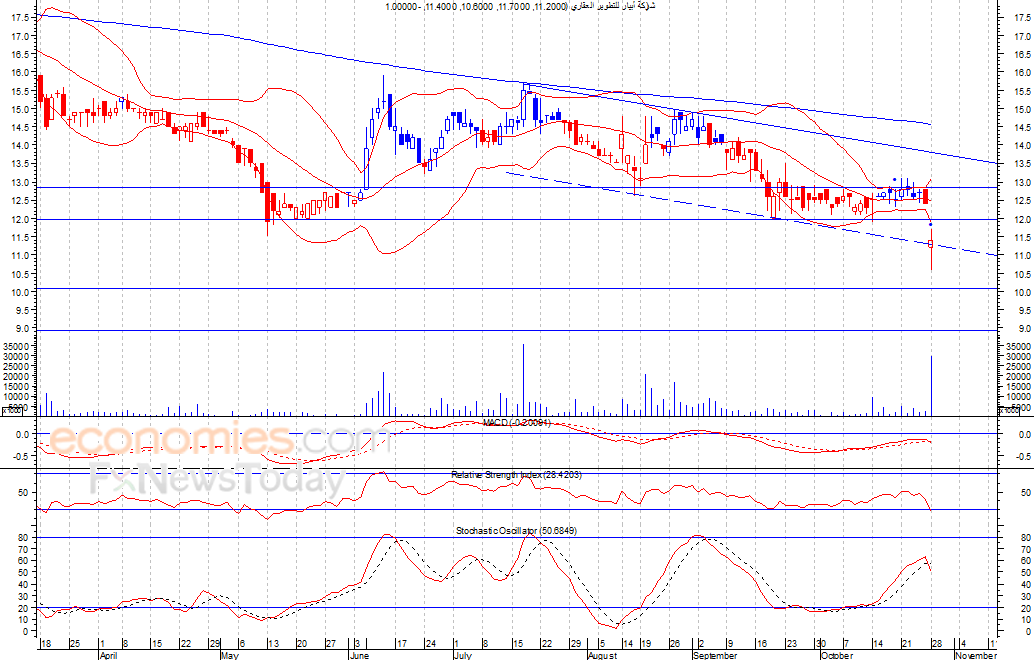1034x660 pixels.
Task: Click the July month label
Action: (463, 655)
